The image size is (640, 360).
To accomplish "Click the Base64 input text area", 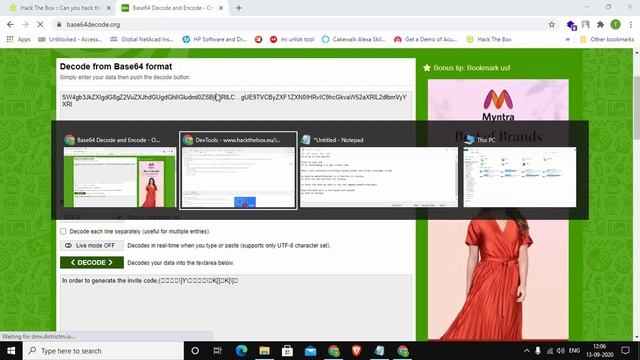I will click(236, 106).
